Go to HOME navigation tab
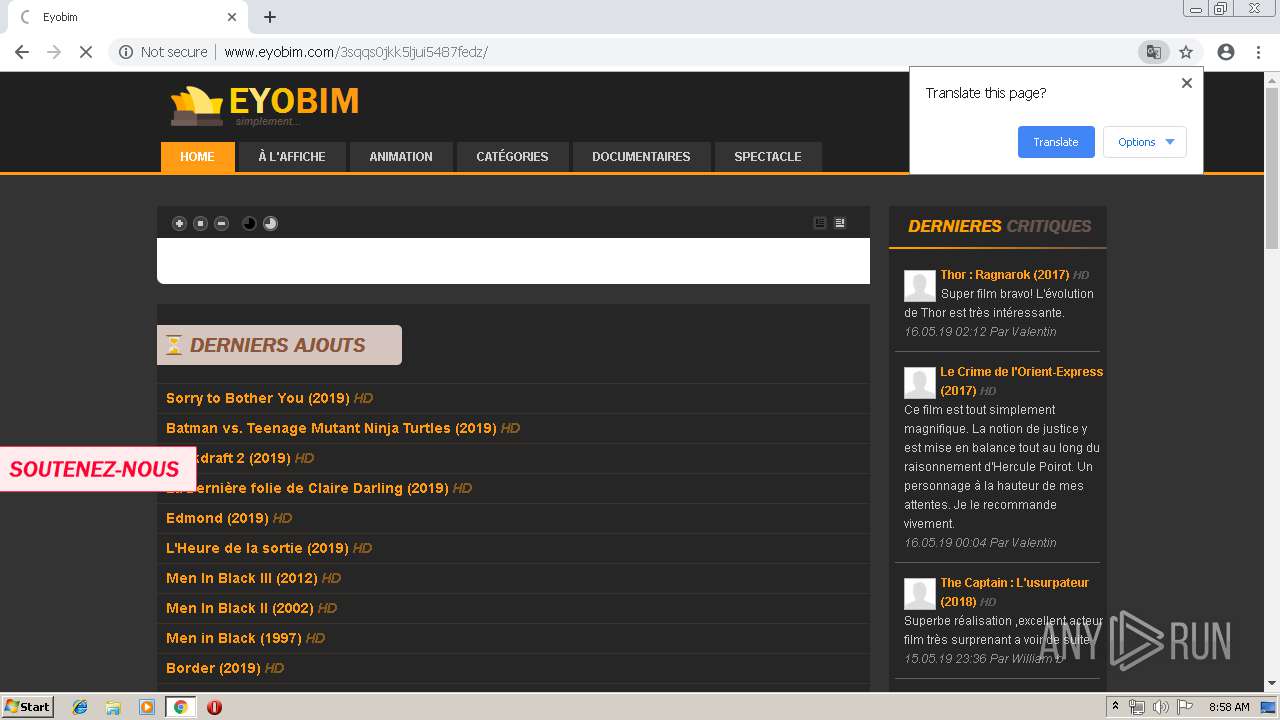The image size is (1280, 720). (197, 157)
